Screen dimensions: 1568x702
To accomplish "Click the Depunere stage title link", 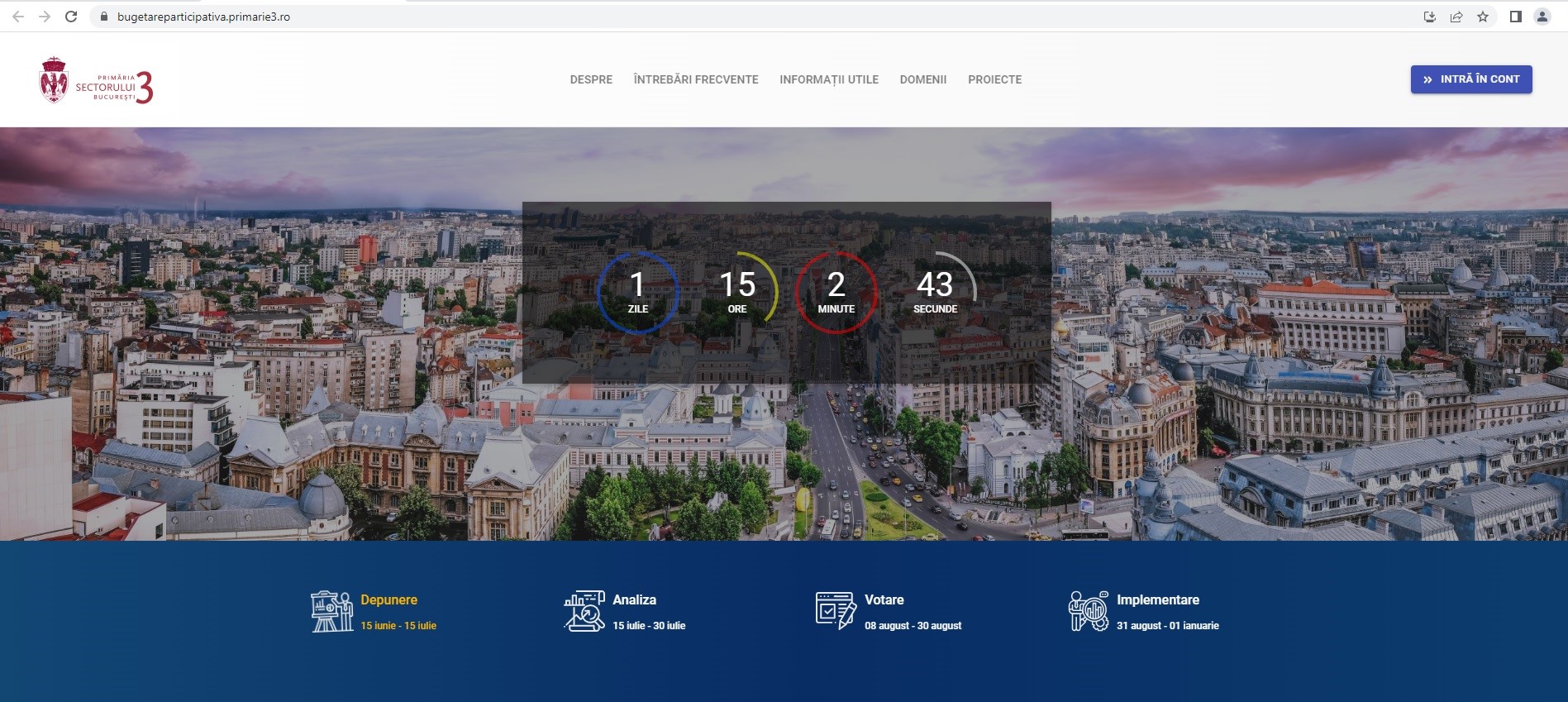I will (x=388, y=599).
